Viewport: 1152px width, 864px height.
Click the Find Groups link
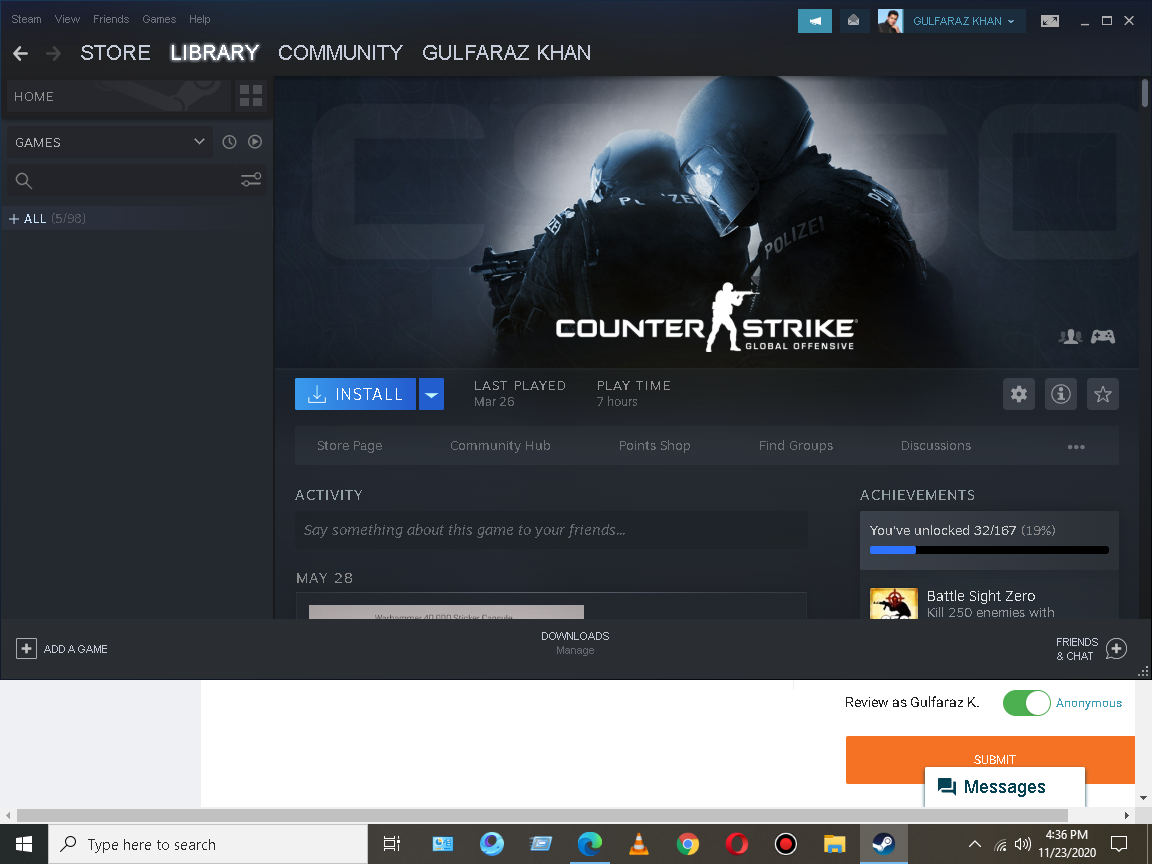[x=796, y=446]
